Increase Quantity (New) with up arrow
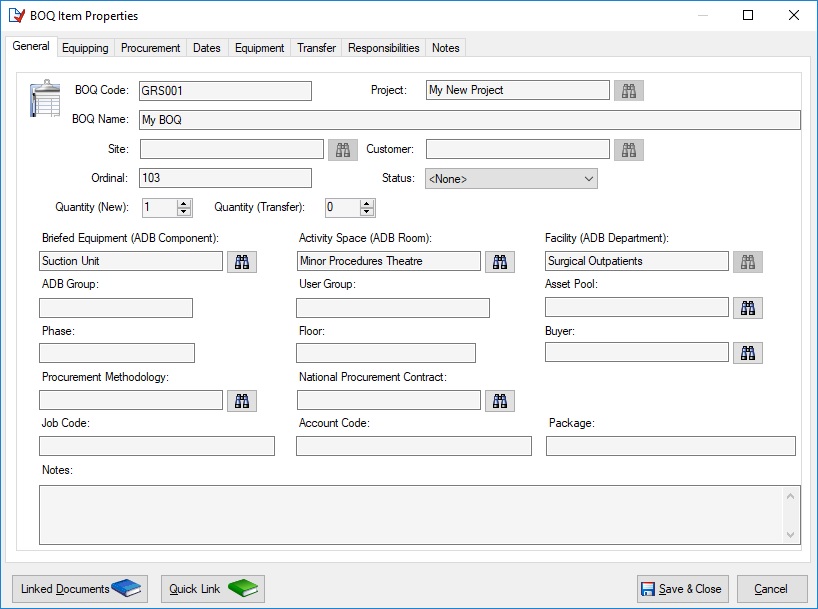818x609 pixels. click(x=184, y=203)
